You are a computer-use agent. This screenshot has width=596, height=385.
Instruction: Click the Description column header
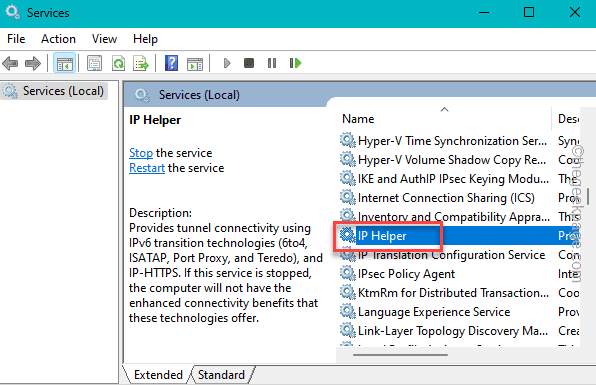click(x=568, y=119)
